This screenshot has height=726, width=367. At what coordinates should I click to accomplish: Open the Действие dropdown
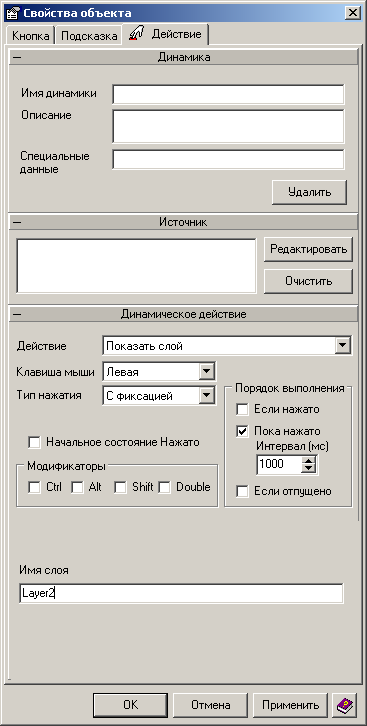click(x=343, y=345)
